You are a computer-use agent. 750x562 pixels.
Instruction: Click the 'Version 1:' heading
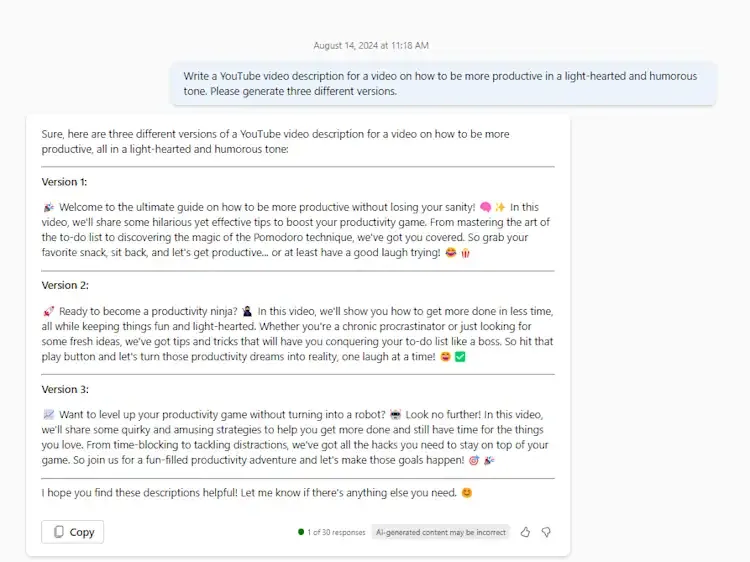point(64,182)
